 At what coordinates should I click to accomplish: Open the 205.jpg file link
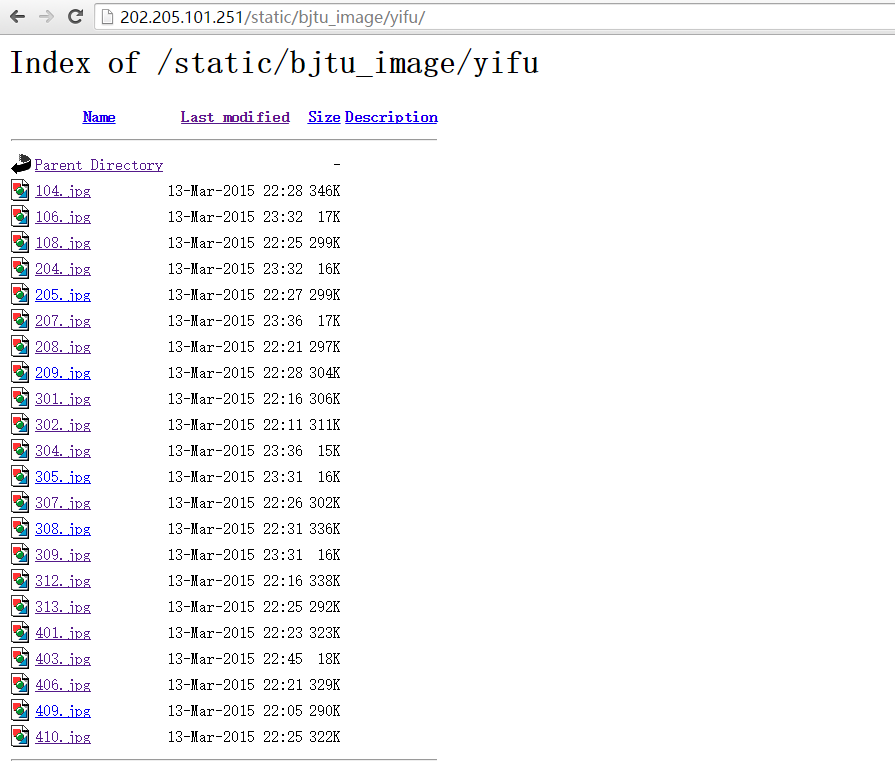[63, 295]
